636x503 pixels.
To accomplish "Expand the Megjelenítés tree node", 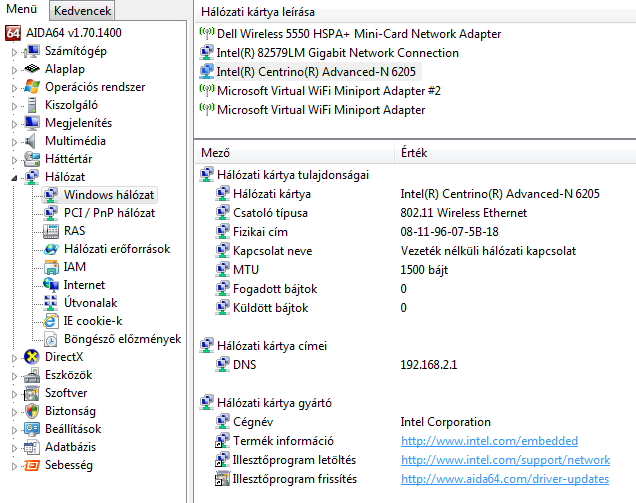I will (15, 124).
